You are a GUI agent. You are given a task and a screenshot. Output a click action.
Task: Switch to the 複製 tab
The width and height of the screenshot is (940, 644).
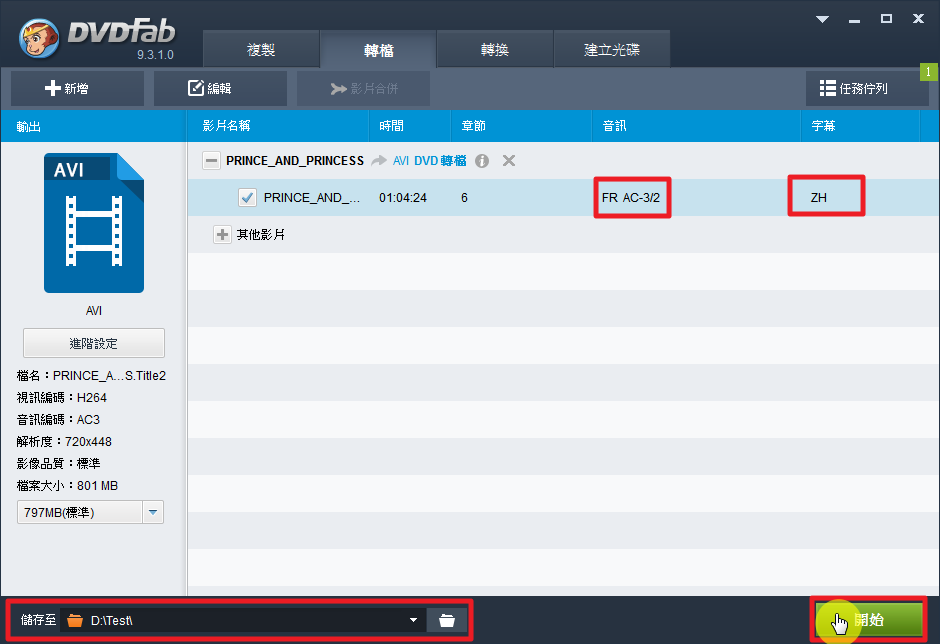(x=261, y=50)
